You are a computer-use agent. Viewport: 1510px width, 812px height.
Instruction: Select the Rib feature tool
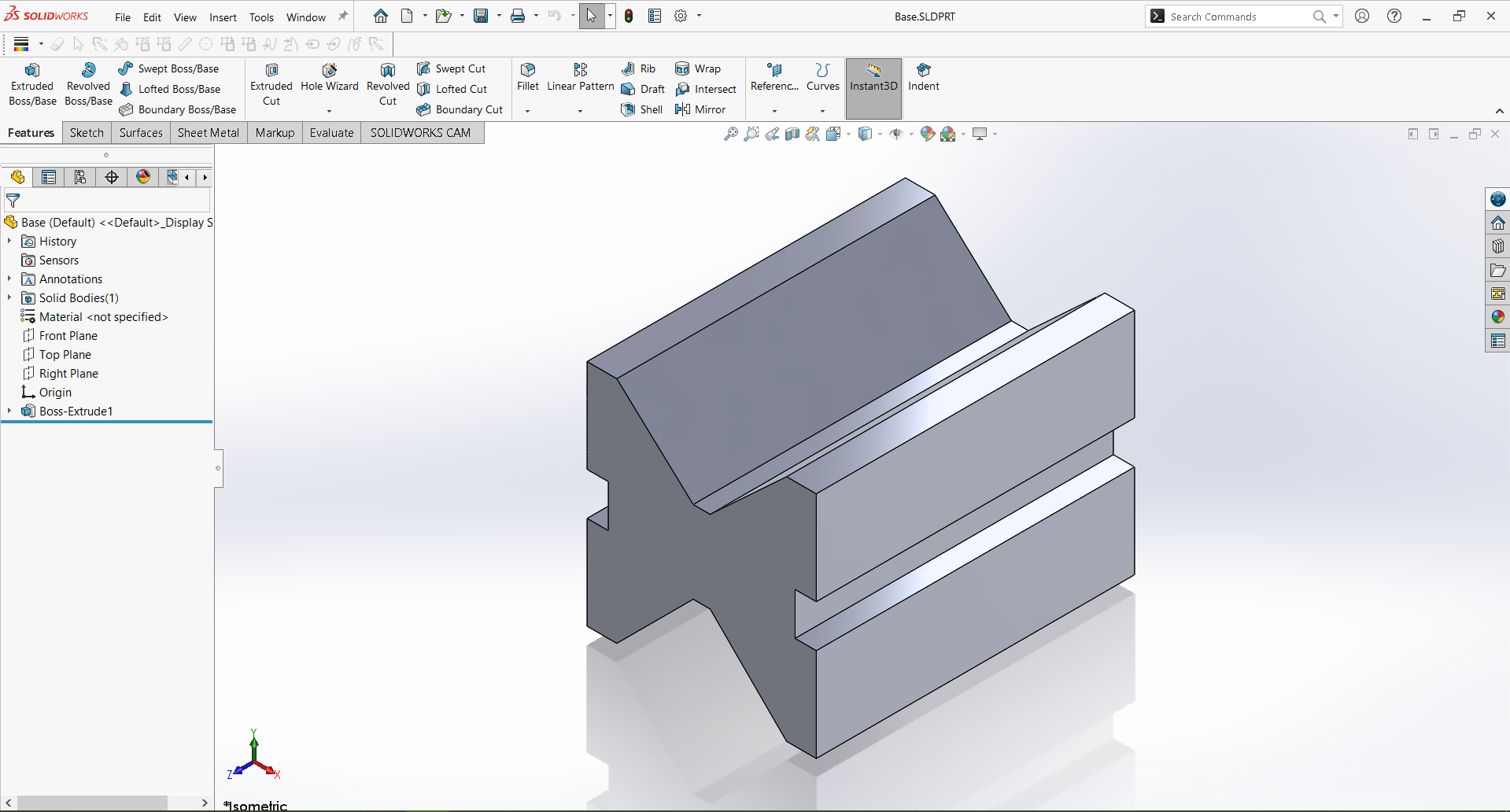(638, 68)
